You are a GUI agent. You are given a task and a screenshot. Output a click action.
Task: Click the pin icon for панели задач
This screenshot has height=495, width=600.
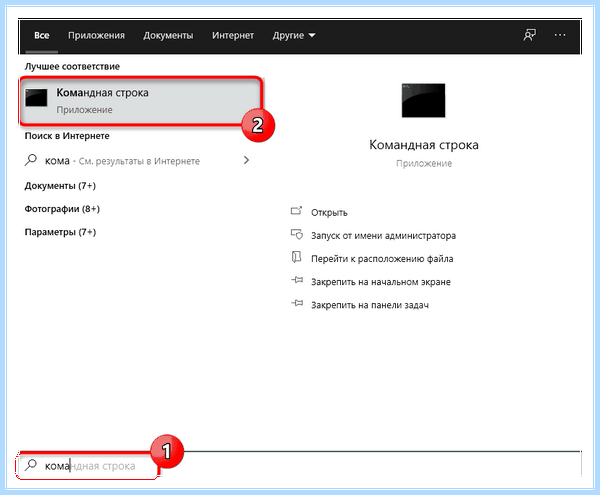click(297, 303)
